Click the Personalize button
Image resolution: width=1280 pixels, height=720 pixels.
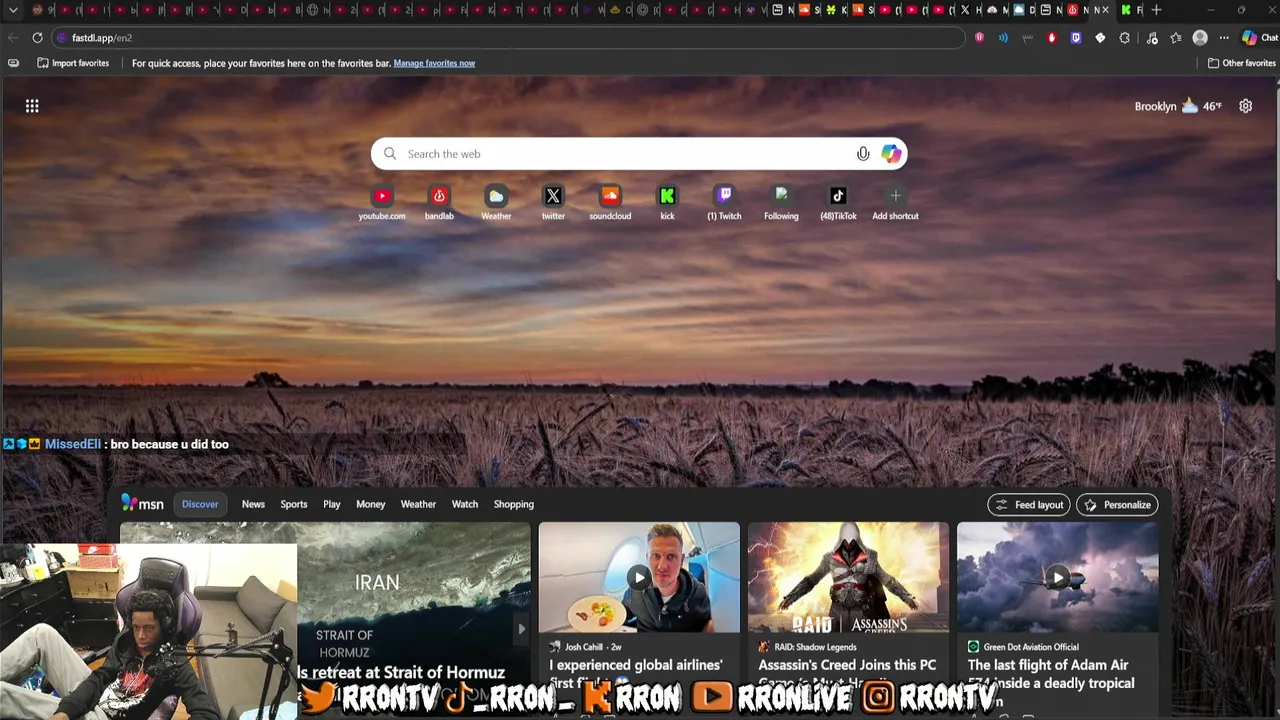[1117, 505]
